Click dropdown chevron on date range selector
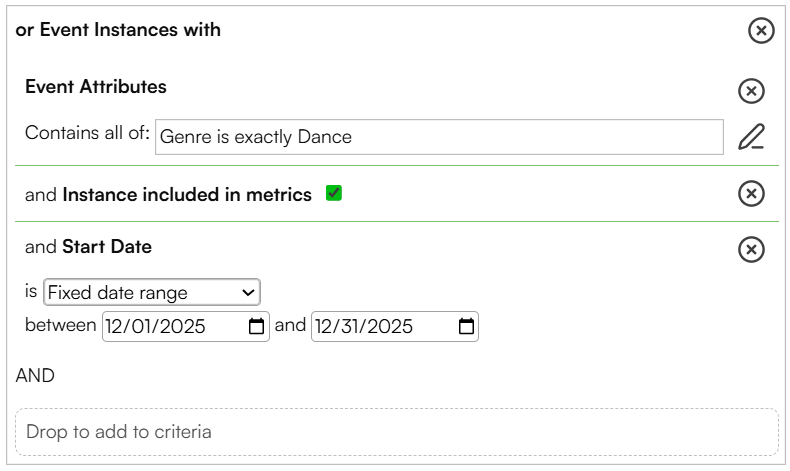Screen dimensions: 790x471 tap(248, 293)
